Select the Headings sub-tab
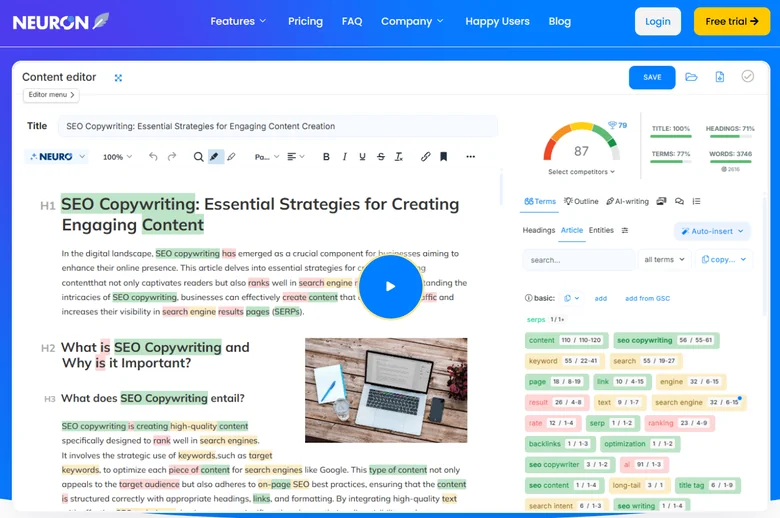Image resolution: width=780 pixels, height=518 pixels. click(x=539, y=230)
